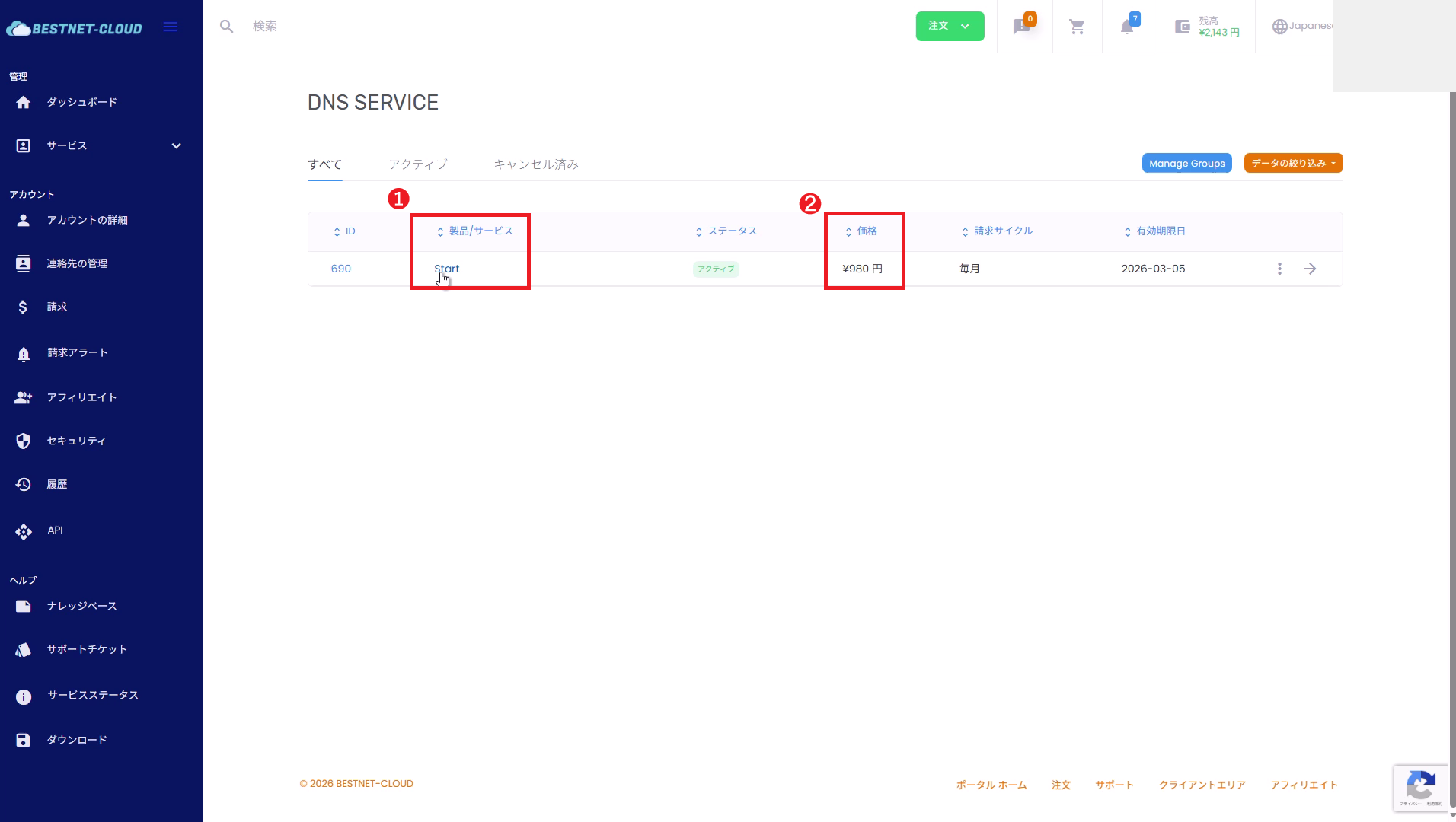Switch to the キャンセル済み tab
This screenshot has width=1456, height=822.
pos(535,164)
